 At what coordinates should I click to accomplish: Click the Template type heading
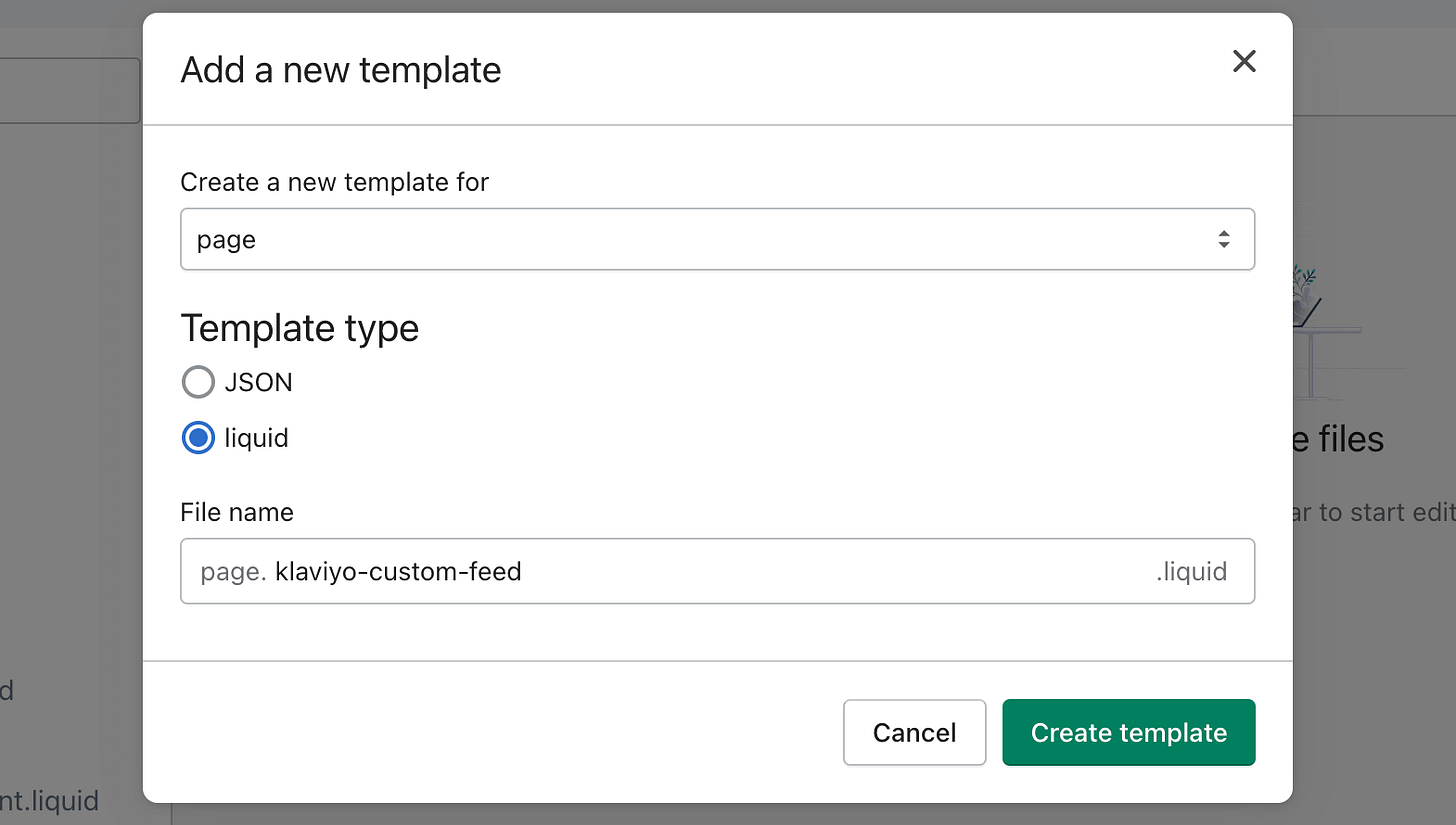tap(299, 328)
